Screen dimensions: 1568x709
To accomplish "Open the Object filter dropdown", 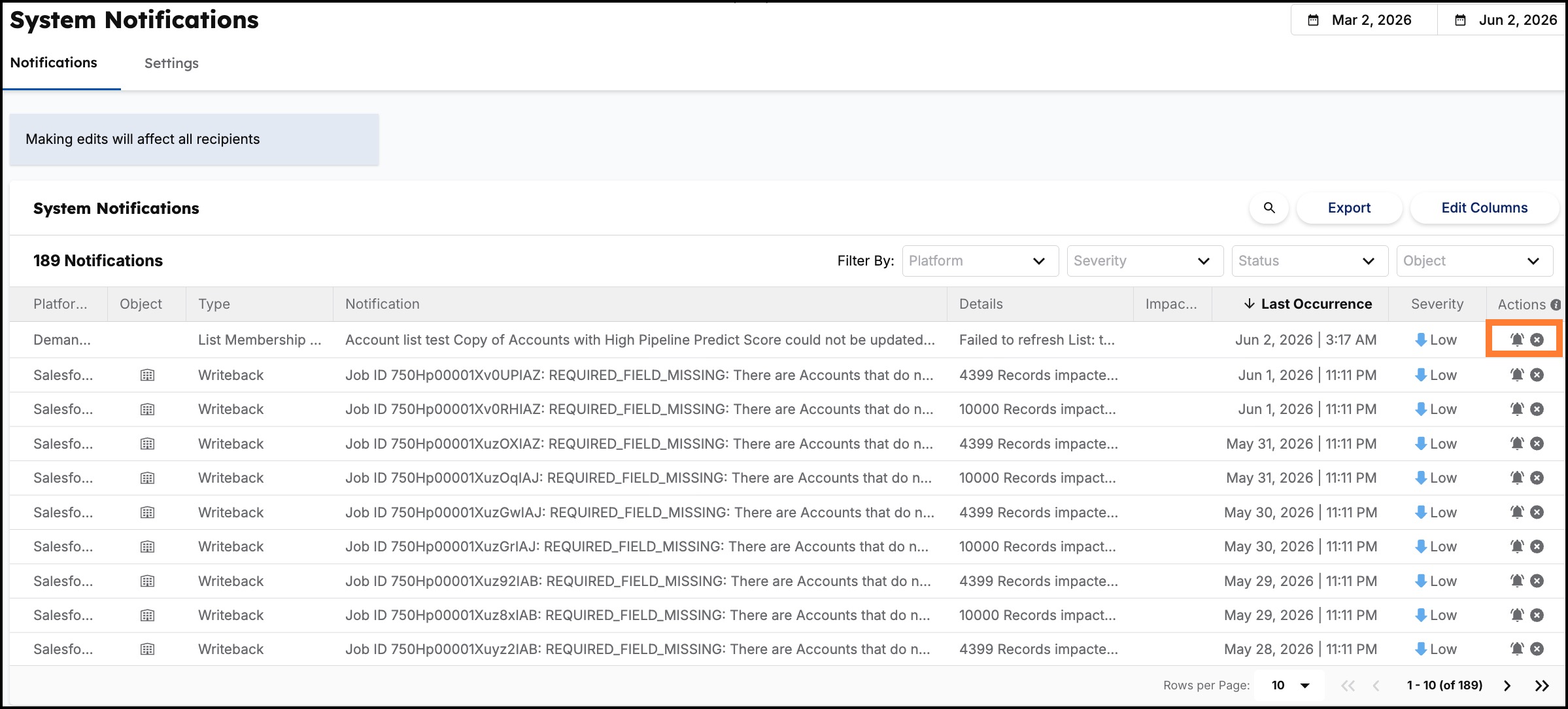I will [1474, 261].
